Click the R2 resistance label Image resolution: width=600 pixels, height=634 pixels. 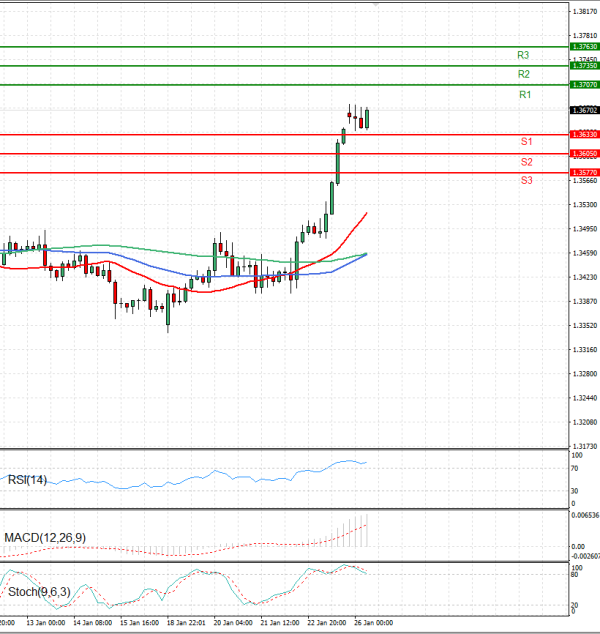click(x=524, y=74)
